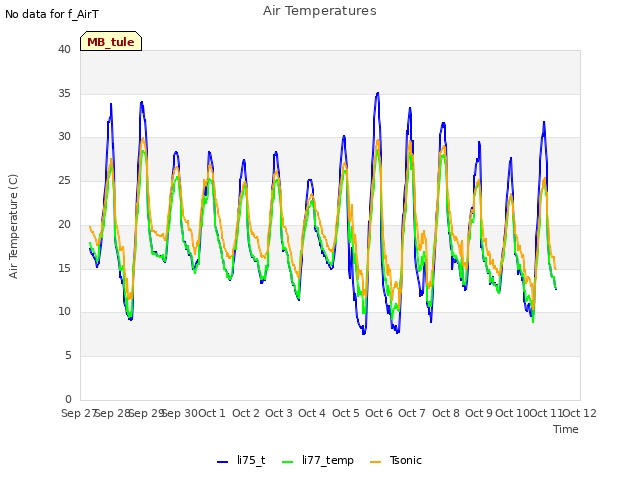Click the Oct 9 x-axis tick label
640x480 pixels.
[x=479, y=413]
